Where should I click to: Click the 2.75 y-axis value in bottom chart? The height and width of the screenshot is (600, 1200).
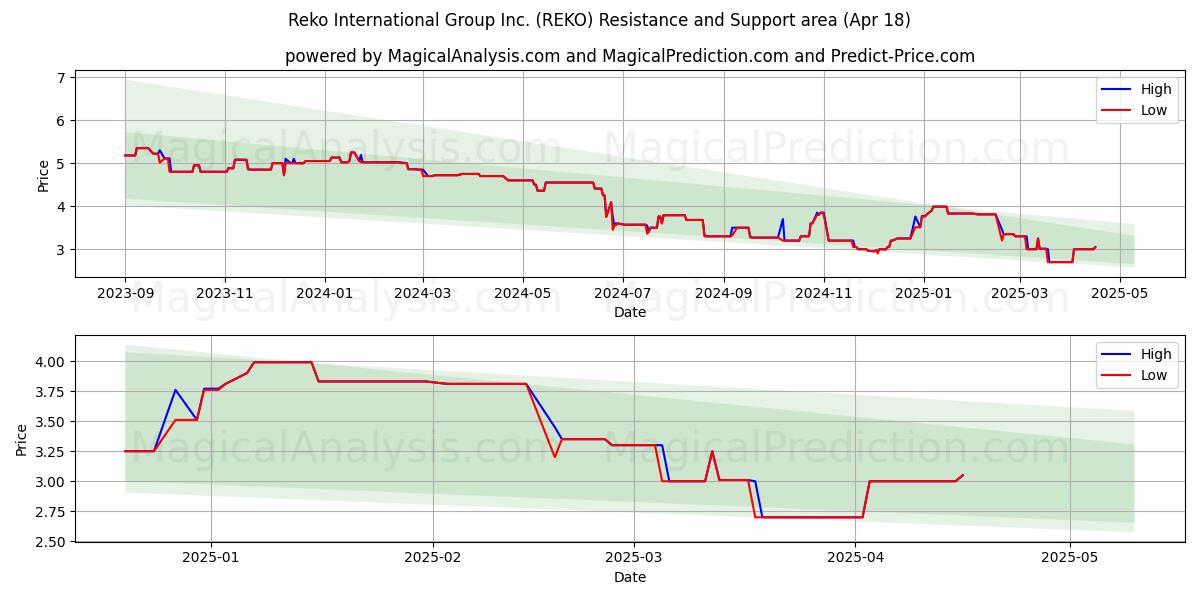click(51, 512)
